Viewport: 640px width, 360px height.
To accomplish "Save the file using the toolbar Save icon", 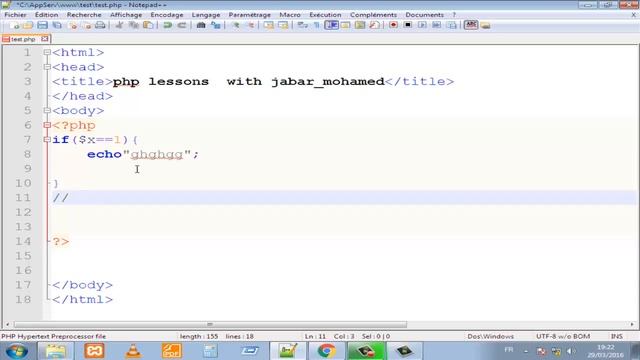I will click(x=42, y=25).
